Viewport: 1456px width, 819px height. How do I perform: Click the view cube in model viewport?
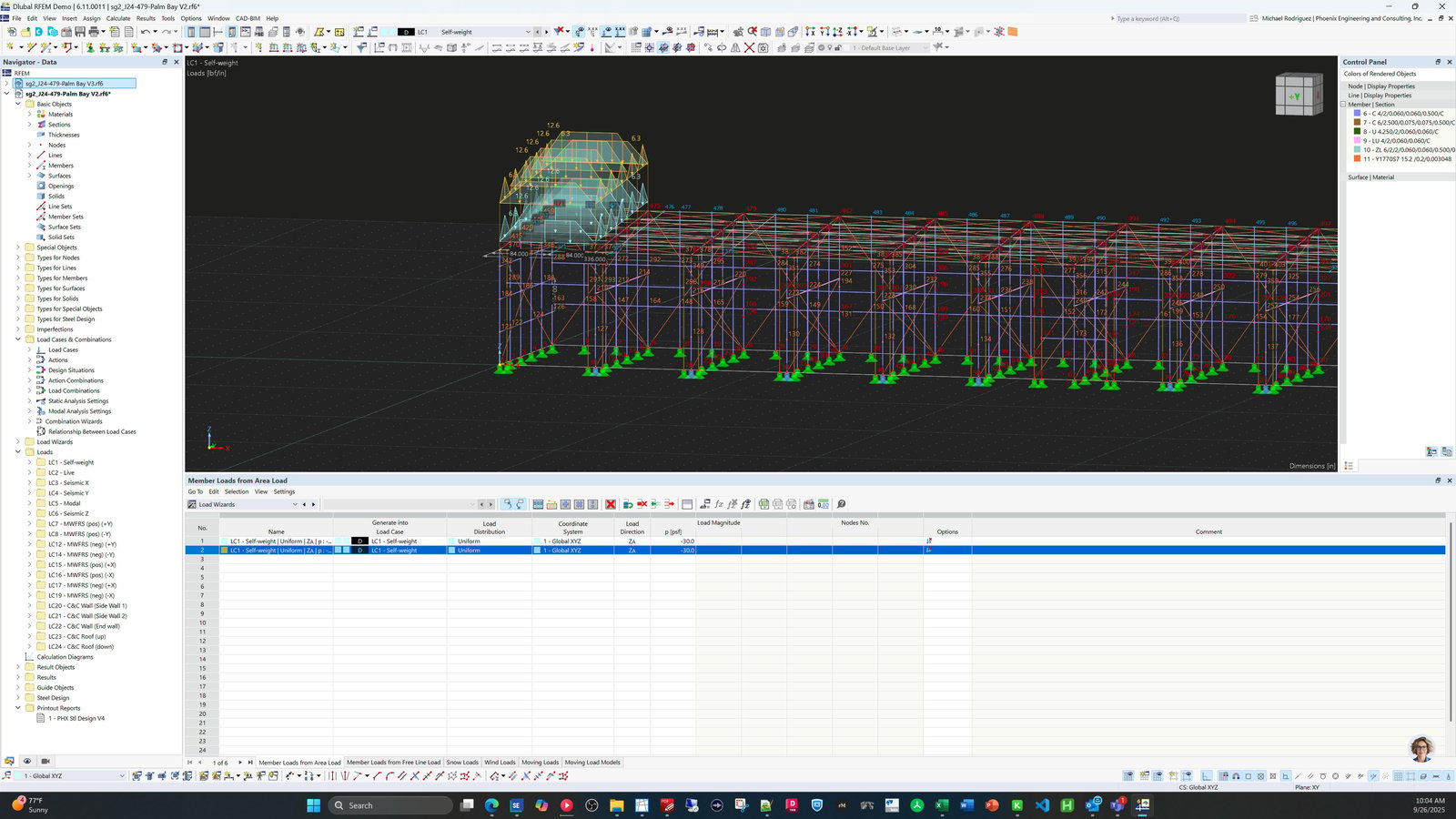pyautogui.click(x=1299, y=94)
